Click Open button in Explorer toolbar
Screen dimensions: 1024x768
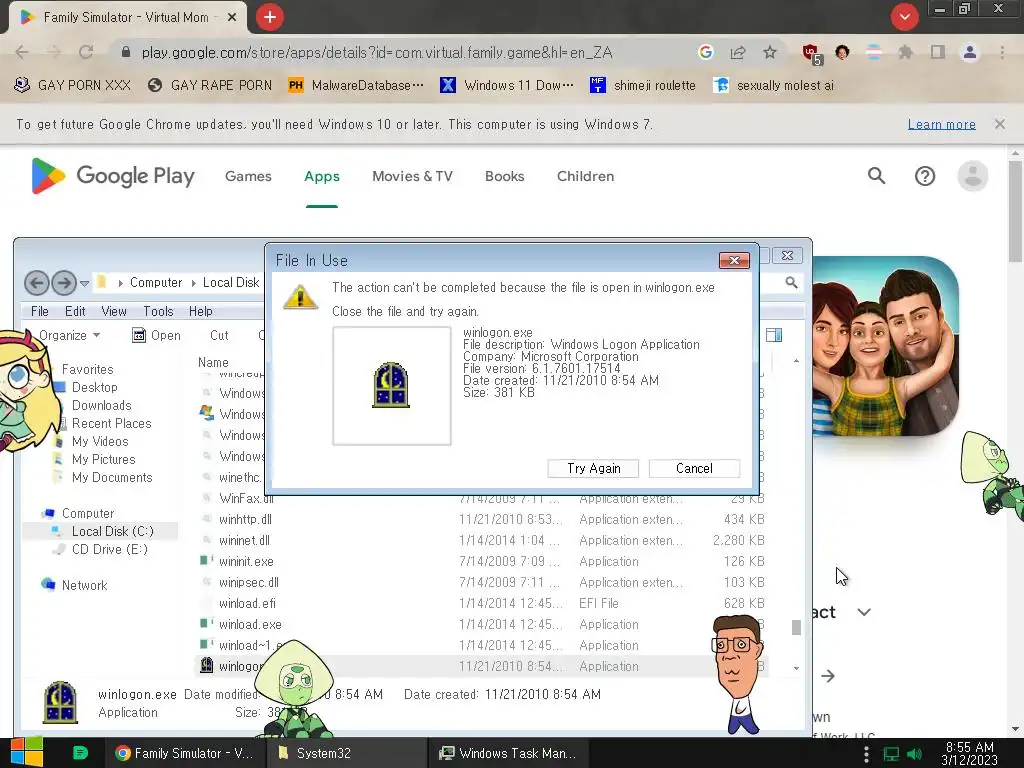[156, 335]
